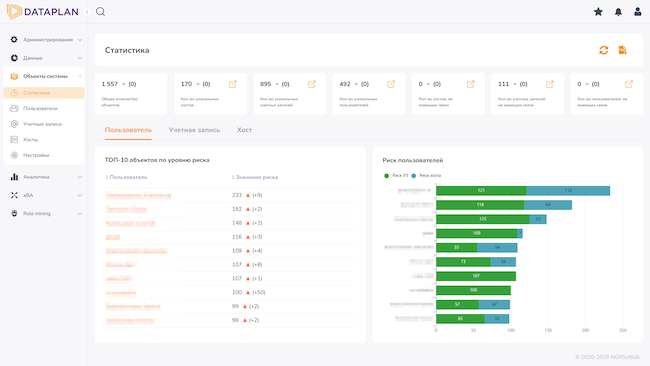Toggle the Риск УЗ legend item
The image size is (650, 366).
coord(396,176)
